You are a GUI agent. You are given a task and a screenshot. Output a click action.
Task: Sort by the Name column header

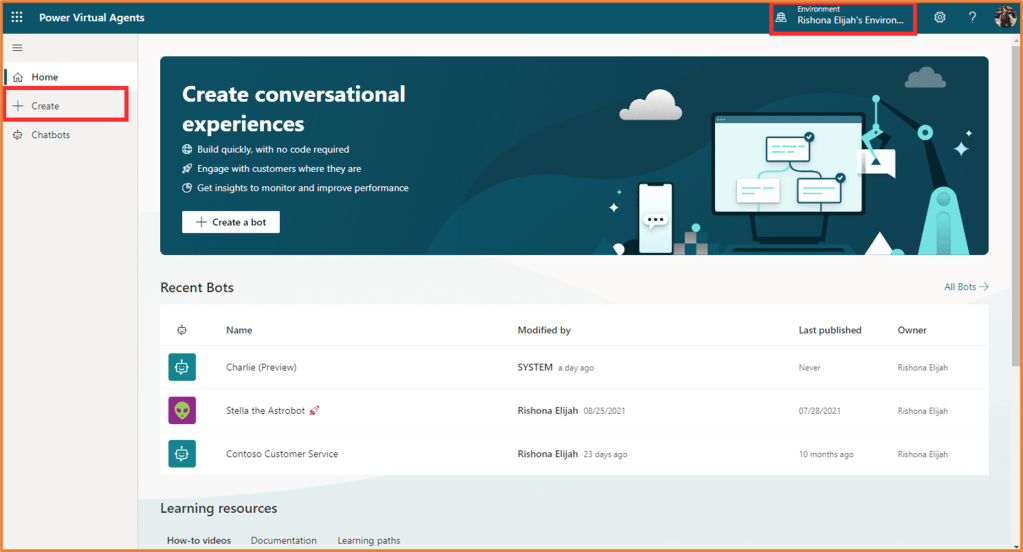(x=239, y=330)
